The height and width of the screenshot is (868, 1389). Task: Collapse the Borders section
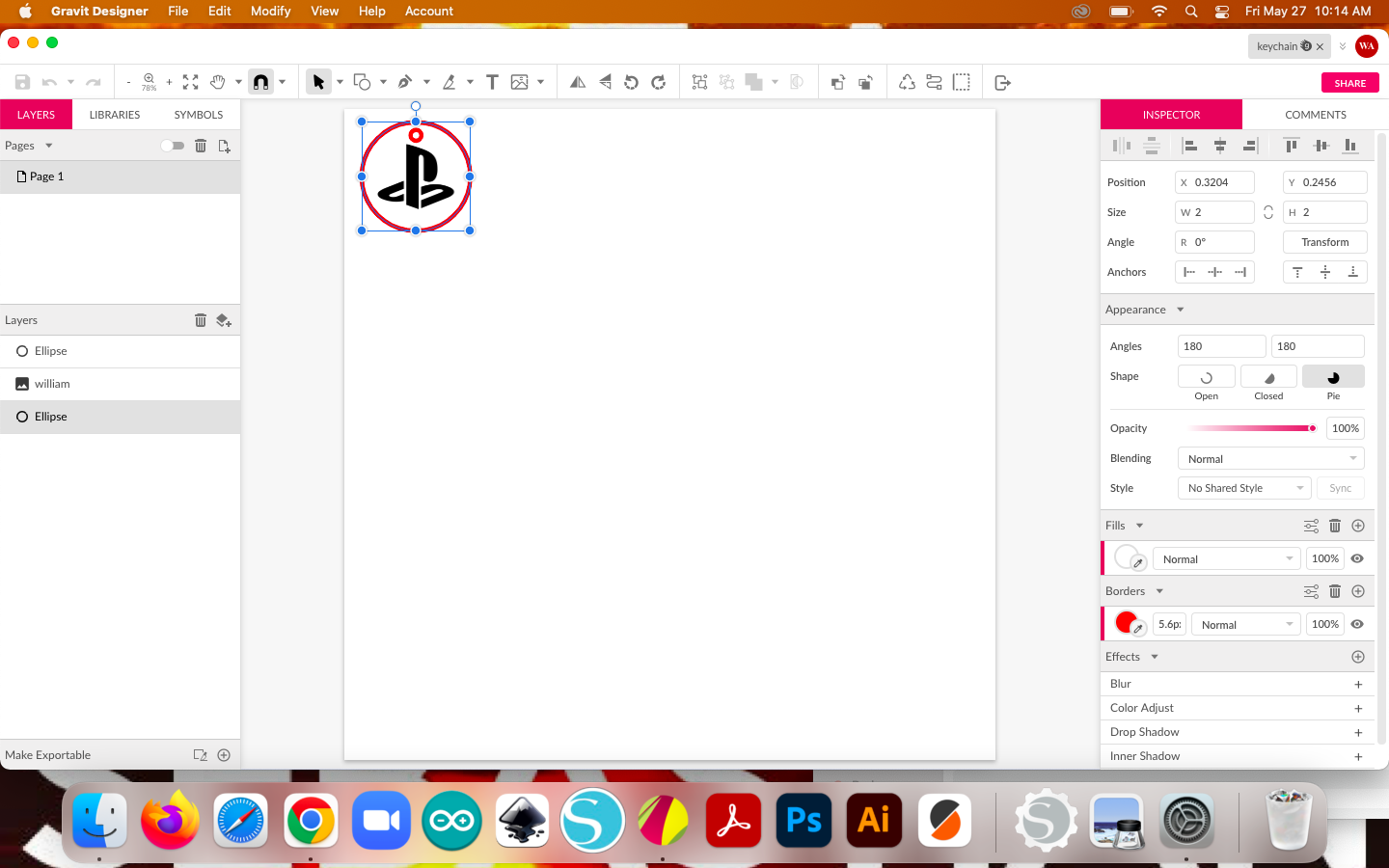tap(1159, 591)
